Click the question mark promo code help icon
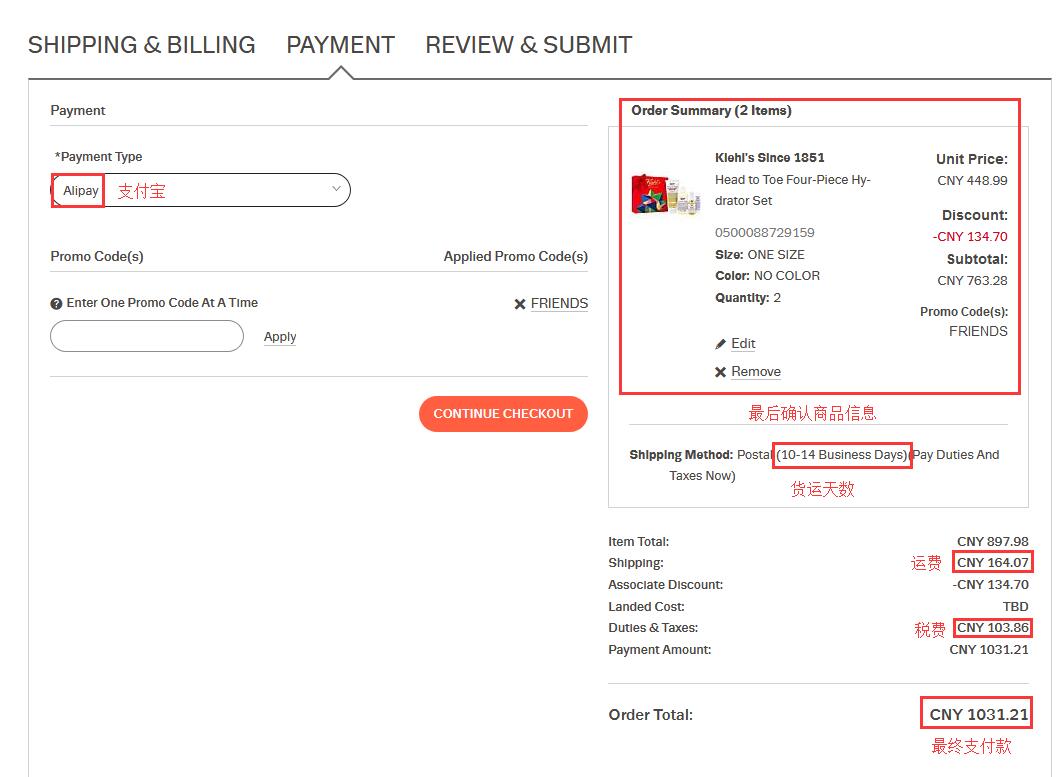Image resolution: width=1059 pixels, height=777 pixels. (x=56, y=303)
